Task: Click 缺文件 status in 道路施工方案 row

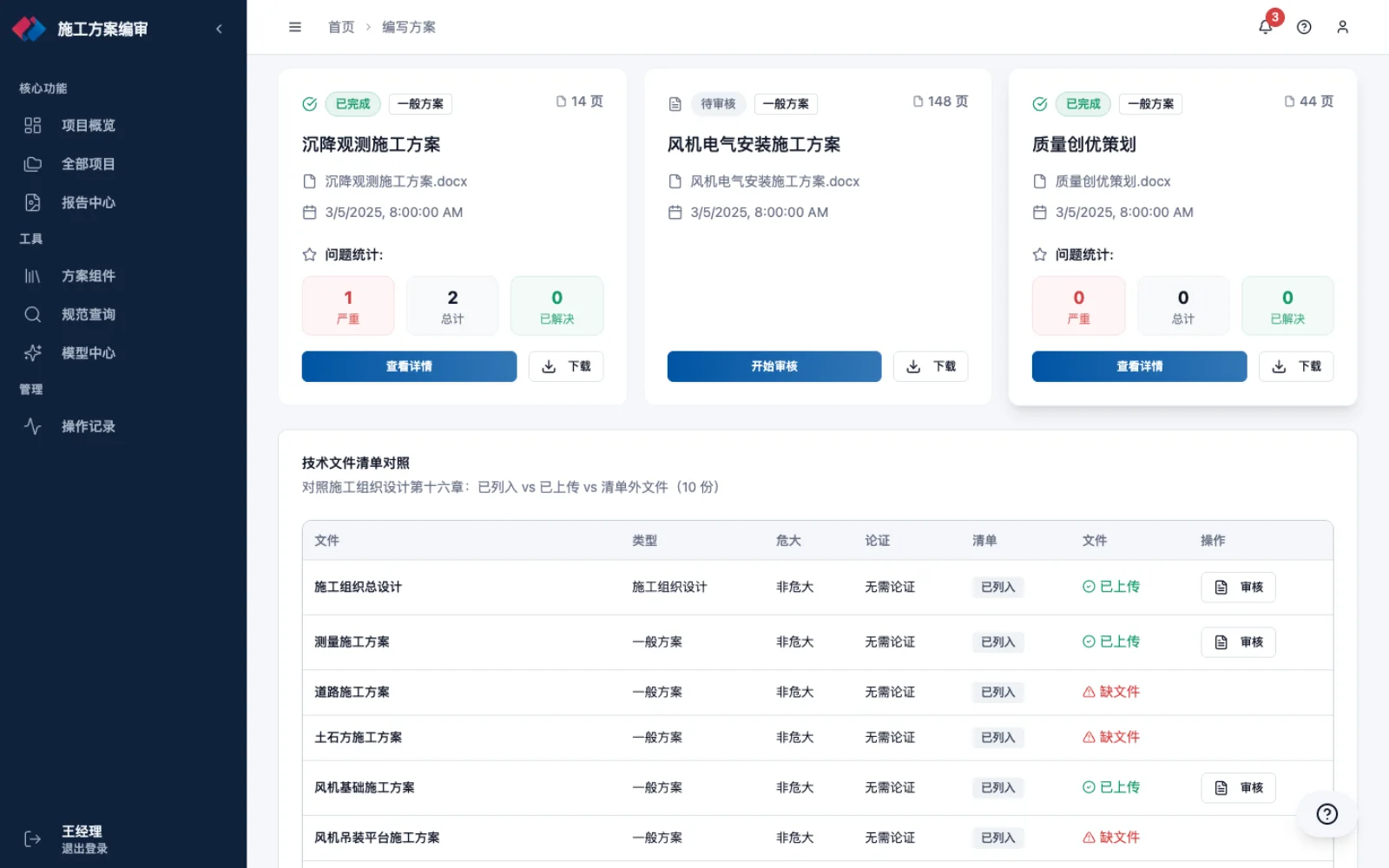Action: [x=1111, y=692]
